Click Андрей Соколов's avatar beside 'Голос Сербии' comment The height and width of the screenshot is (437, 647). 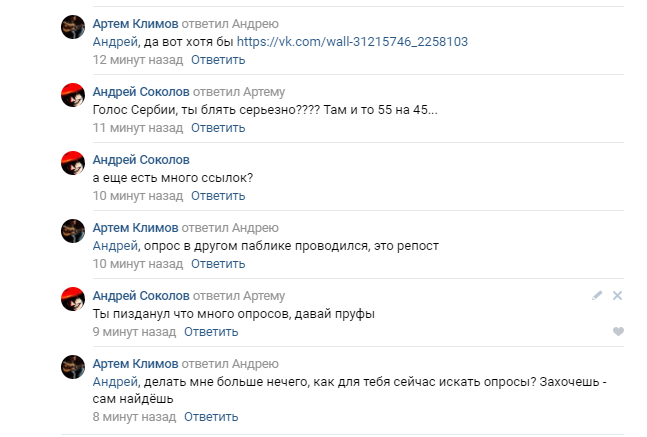73,97
